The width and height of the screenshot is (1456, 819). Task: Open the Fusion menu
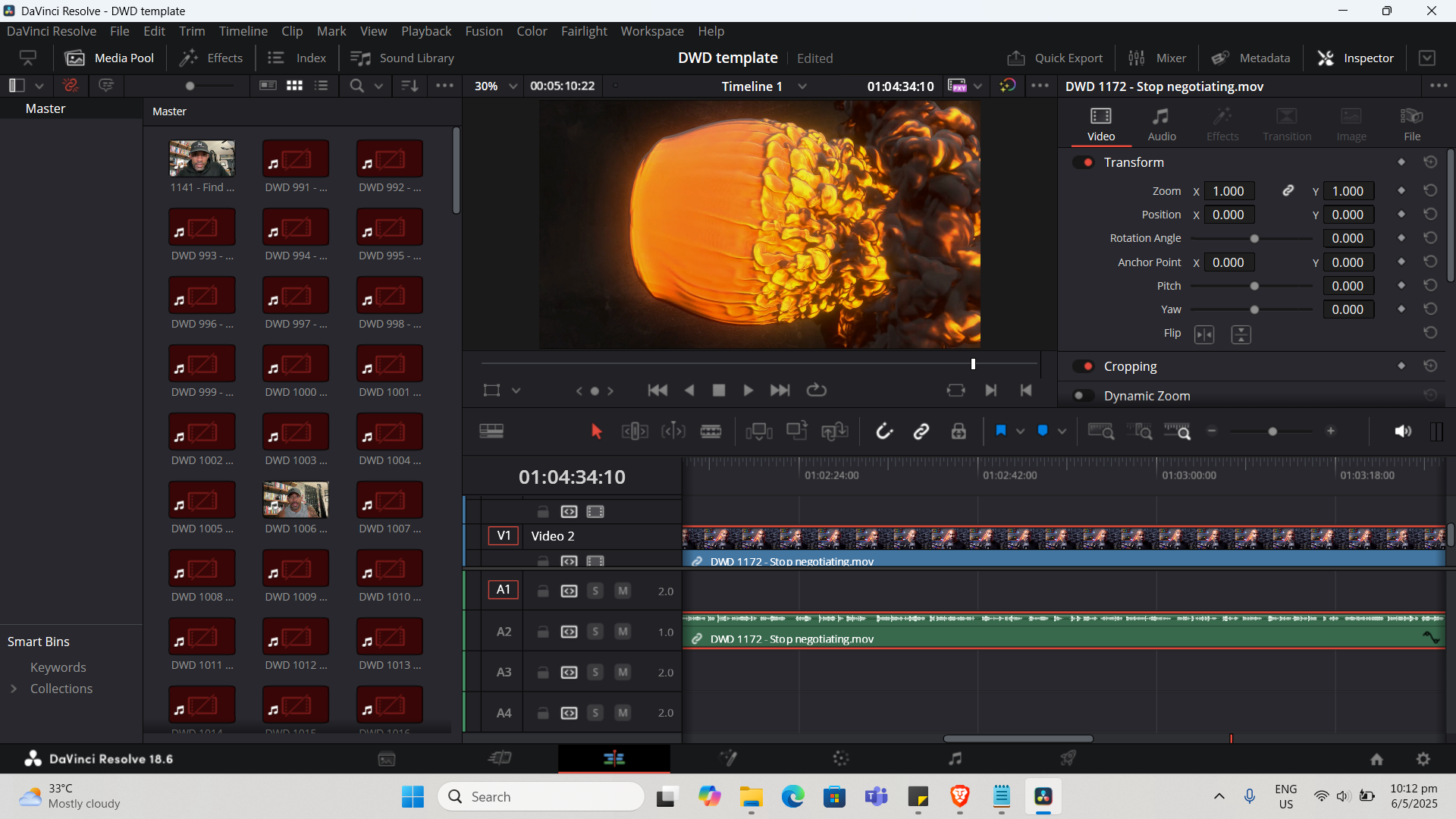coord(484,31)
